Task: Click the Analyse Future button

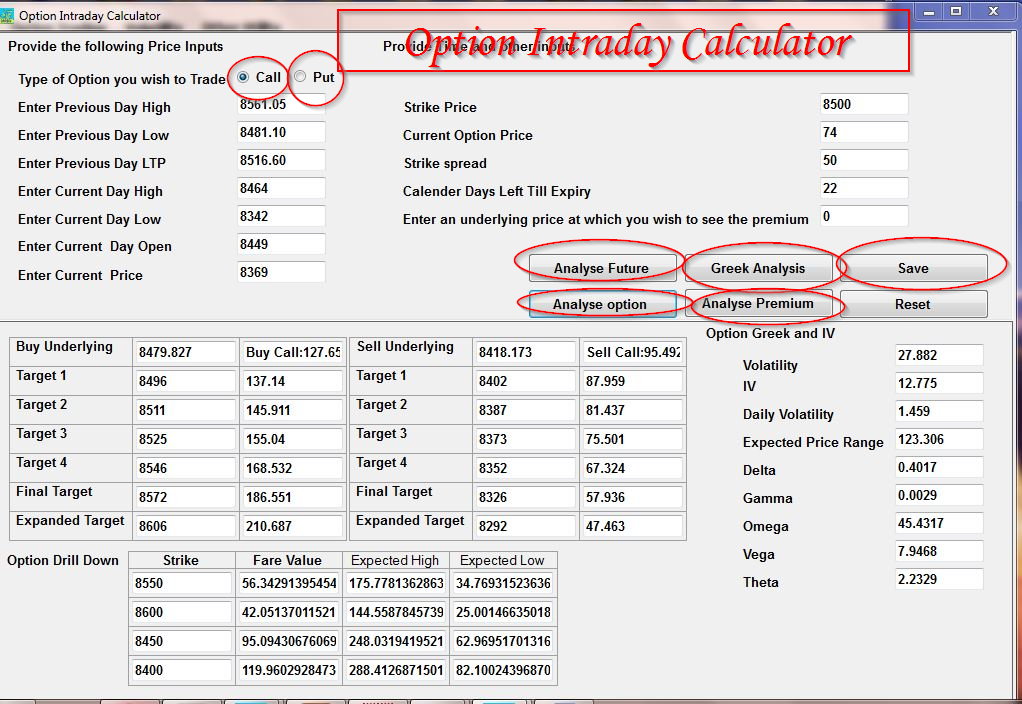Action: click(x=601, y=267)
